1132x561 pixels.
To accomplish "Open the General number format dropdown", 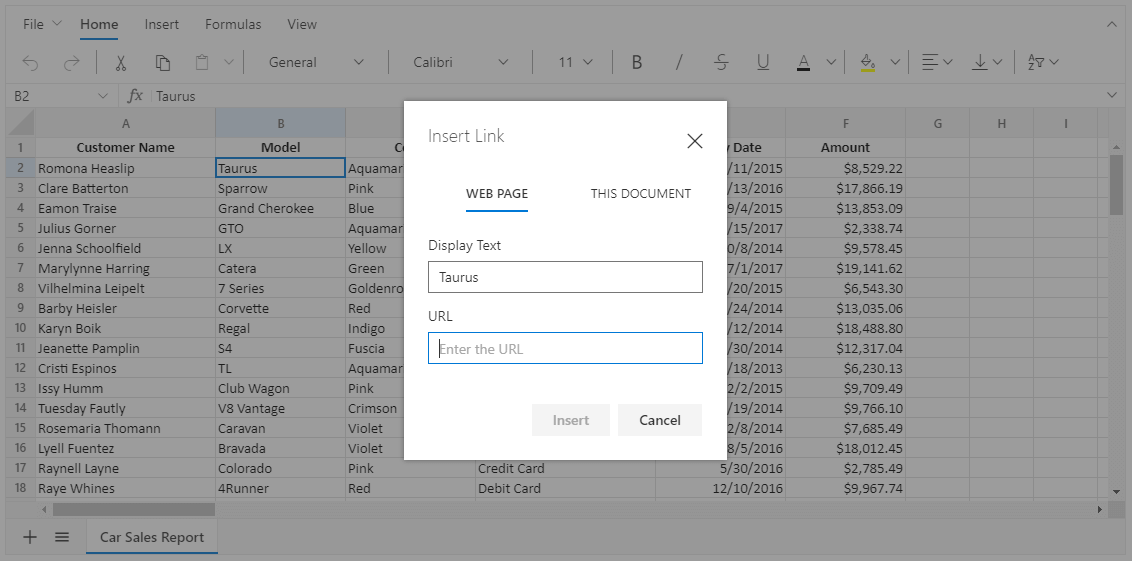I will point(316,62).
